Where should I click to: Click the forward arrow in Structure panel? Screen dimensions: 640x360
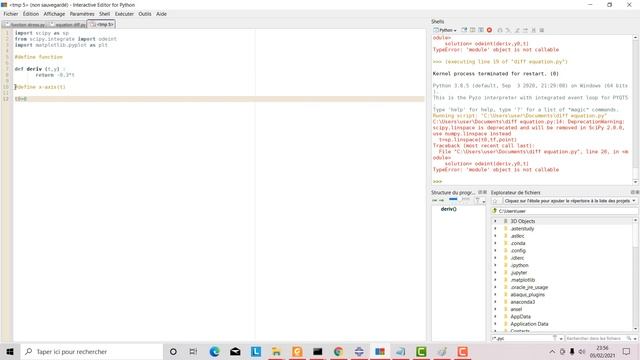(441, 200)
